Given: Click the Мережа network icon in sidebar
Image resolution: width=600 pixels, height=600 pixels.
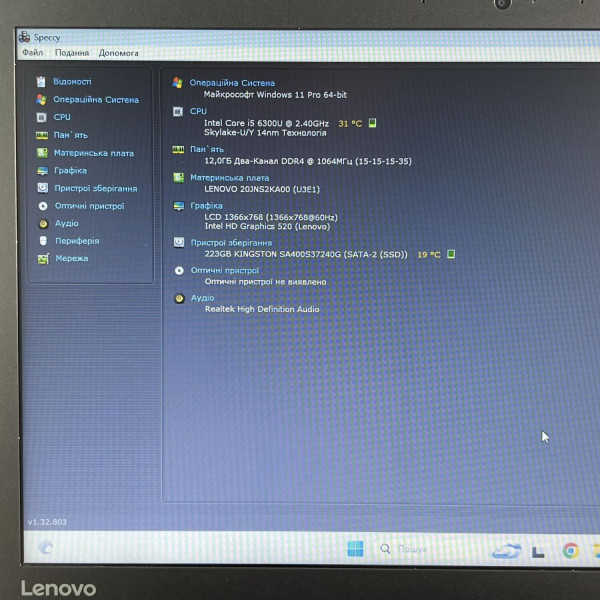Looking at the screenshot, I should (43, 259).
